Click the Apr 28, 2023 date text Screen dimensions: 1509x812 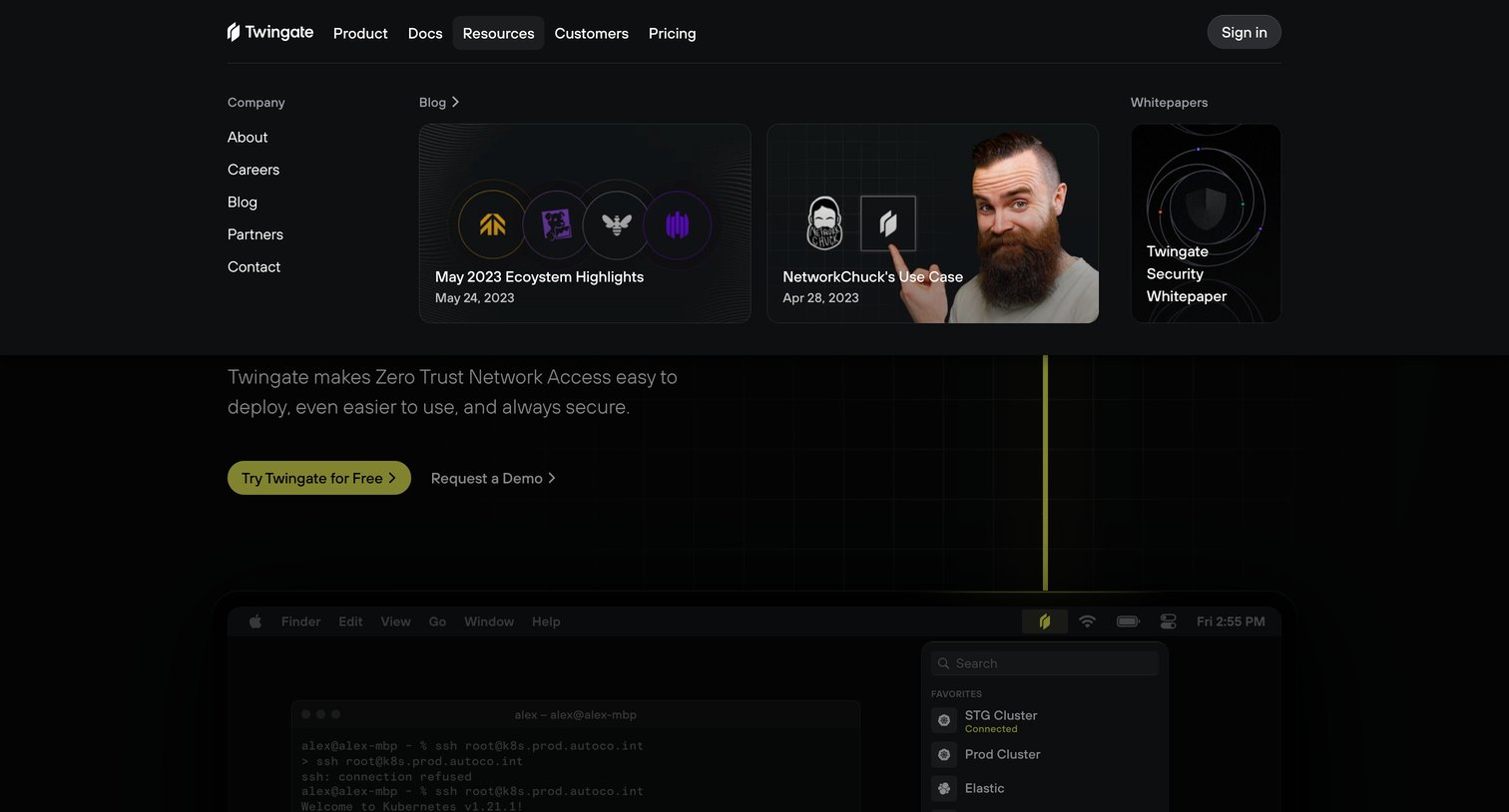[x=820, y=297]
